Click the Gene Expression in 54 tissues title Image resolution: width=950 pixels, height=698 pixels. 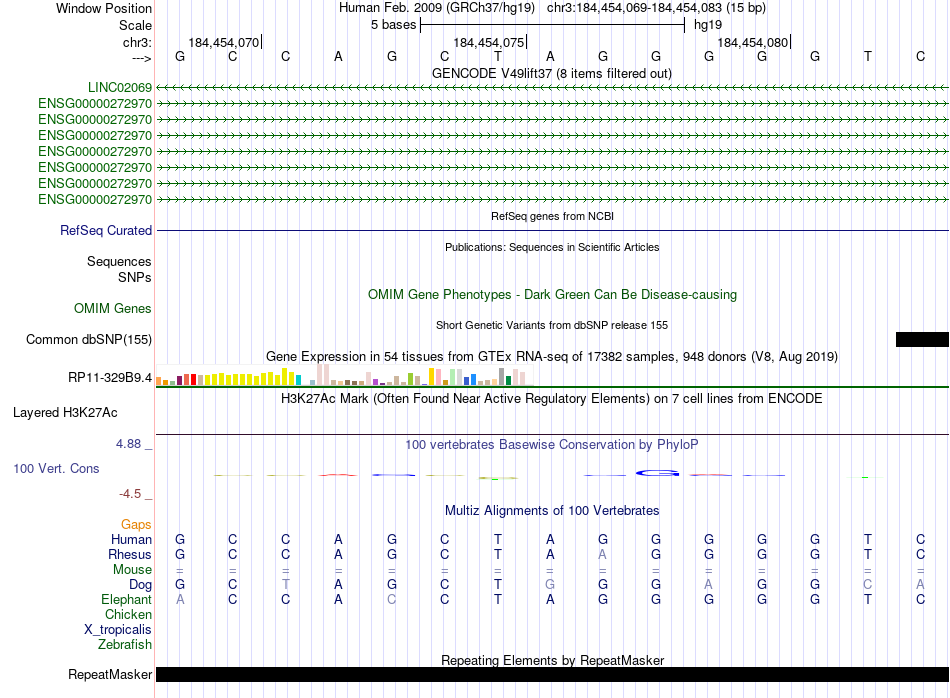552,356
